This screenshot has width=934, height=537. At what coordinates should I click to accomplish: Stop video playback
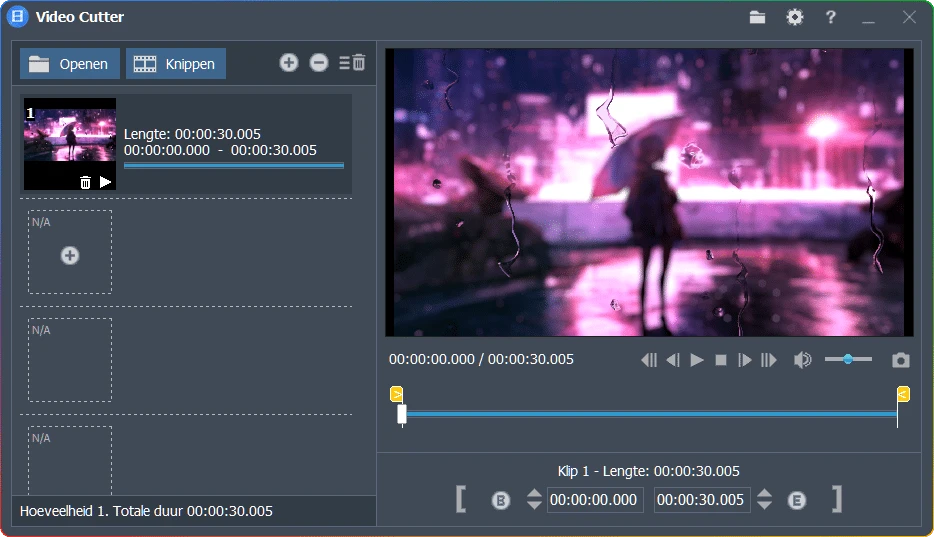click(x=721, y=360)
